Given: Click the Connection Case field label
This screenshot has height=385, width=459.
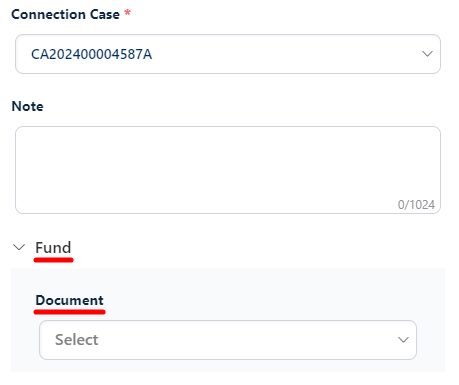Looking at the screenshot, I should (x=65, y=14).
